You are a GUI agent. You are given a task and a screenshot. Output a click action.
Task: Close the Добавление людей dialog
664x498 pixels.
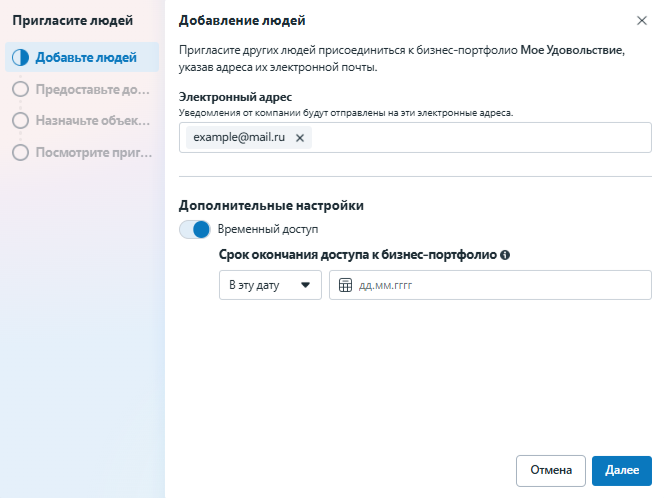point(641,20)
